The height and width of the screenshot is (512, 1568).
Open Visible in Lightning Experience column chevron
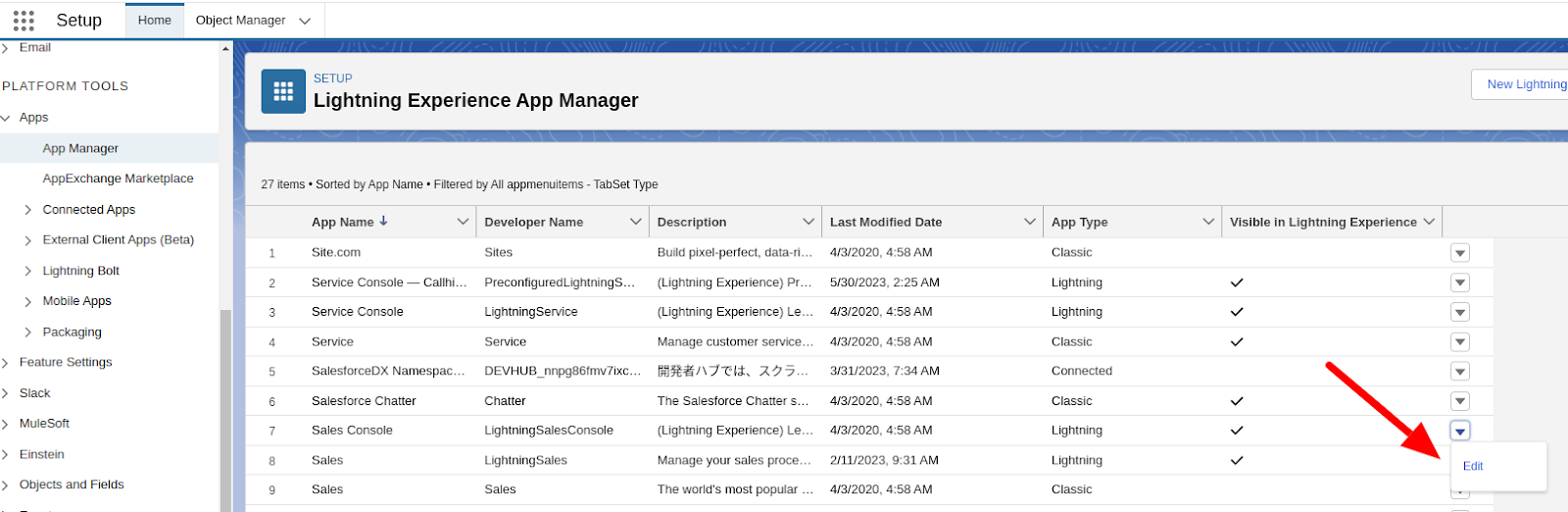tap(1429, 222)
